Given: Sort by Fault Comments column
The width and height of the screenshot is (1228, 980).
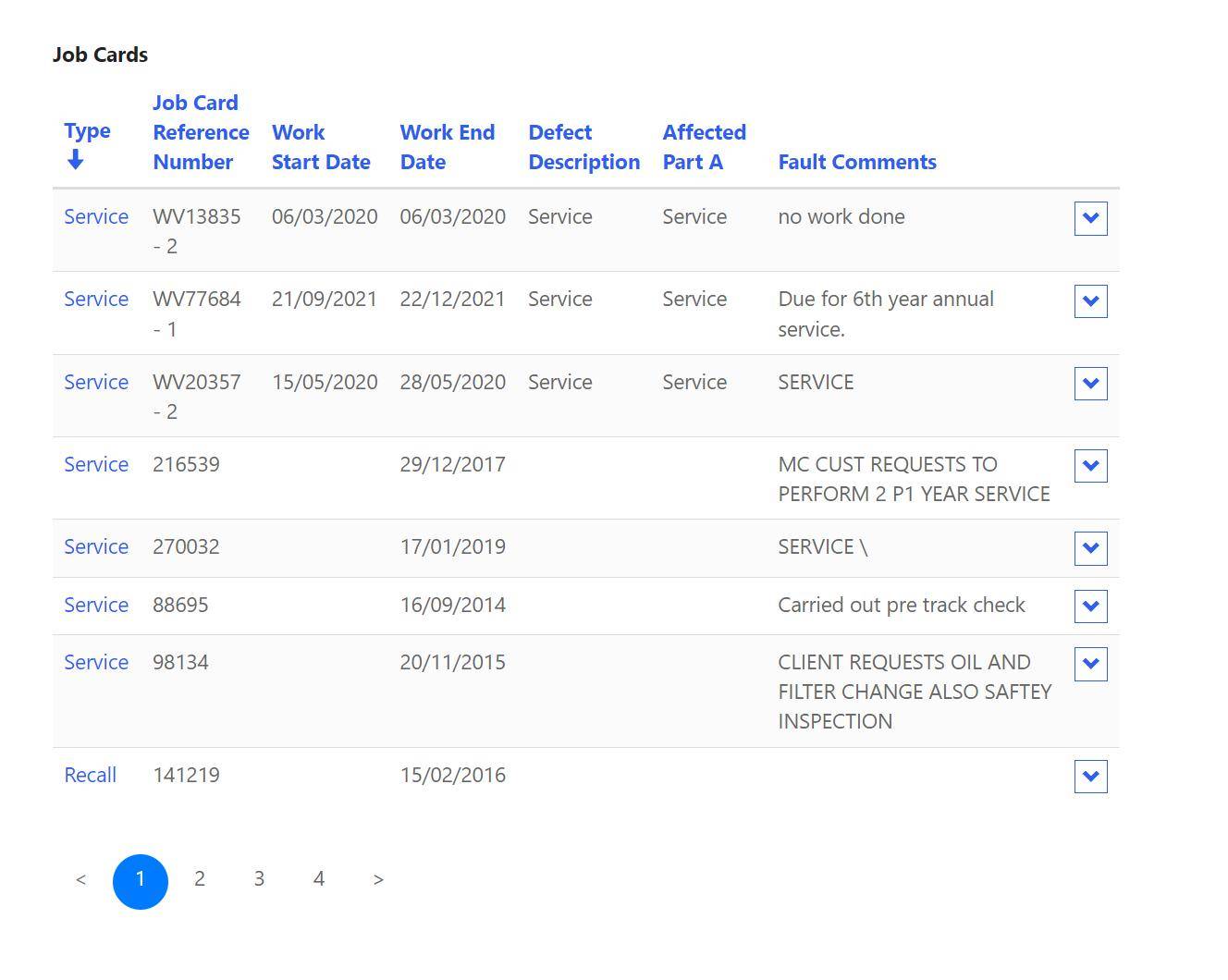Looking at the screenshot, I should click(857, 162).
